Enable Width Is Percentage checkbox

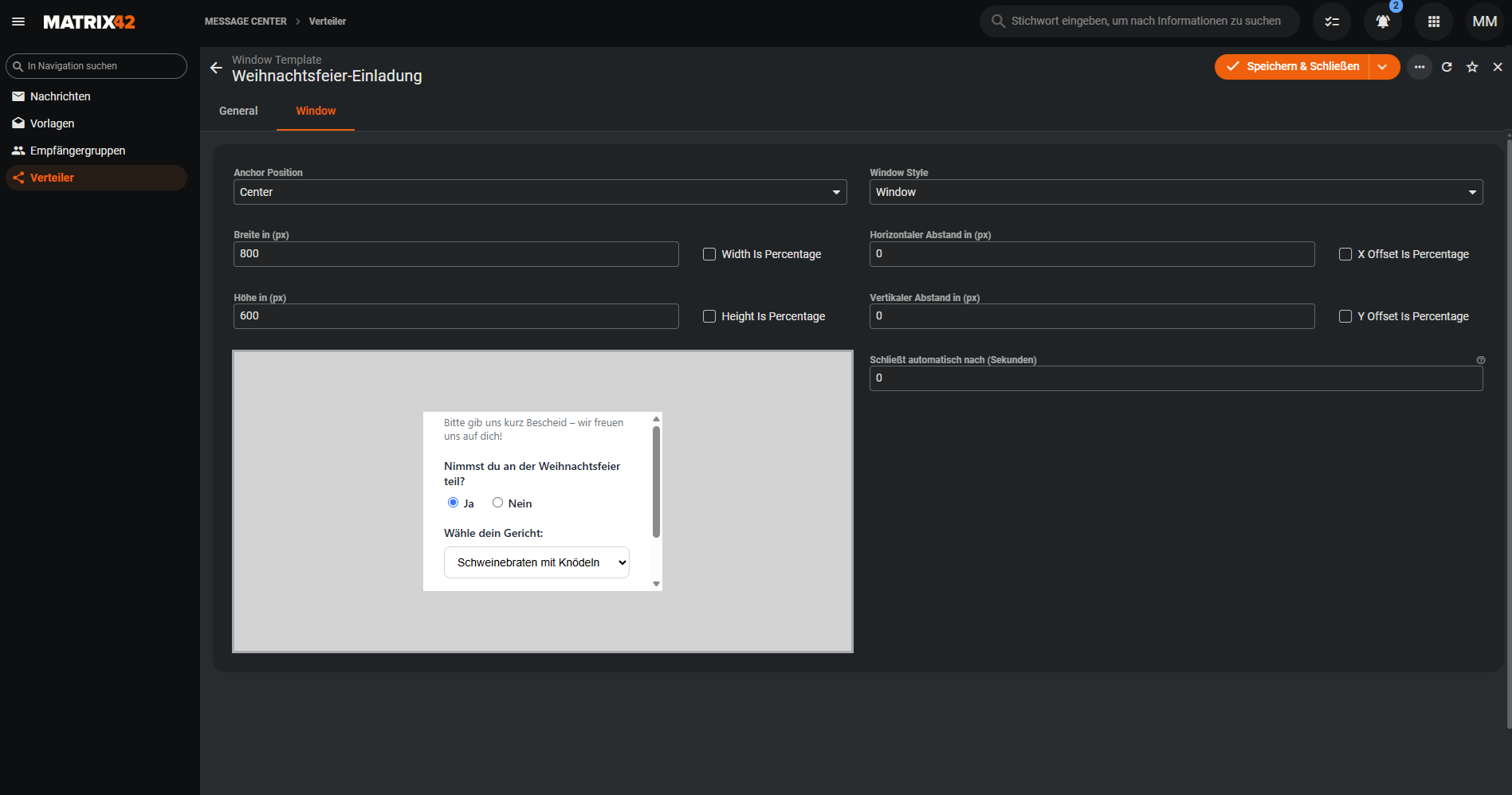[x=709, y=254]
